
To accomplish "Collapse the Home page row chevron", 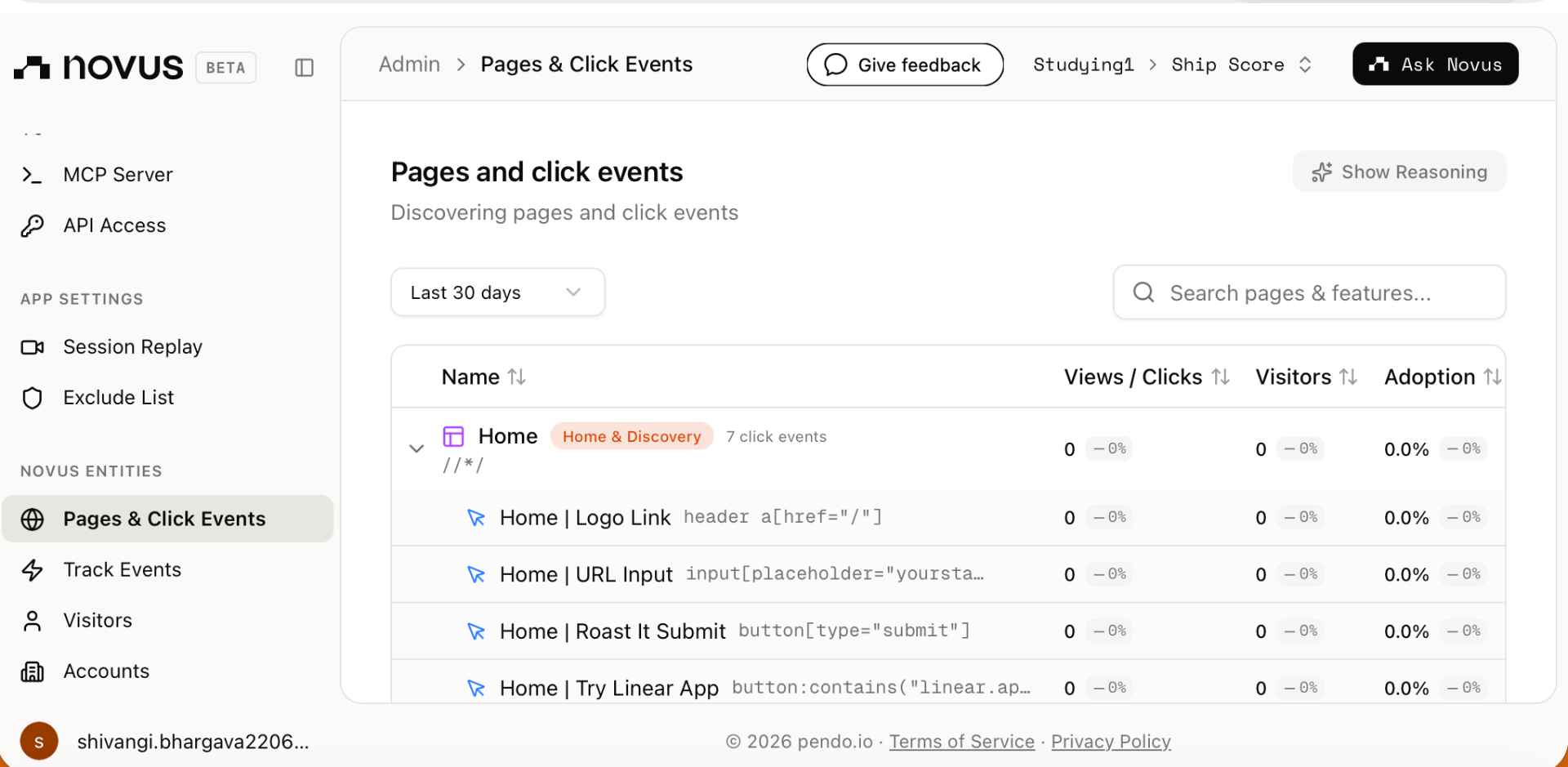I will [x=416, y=448].
